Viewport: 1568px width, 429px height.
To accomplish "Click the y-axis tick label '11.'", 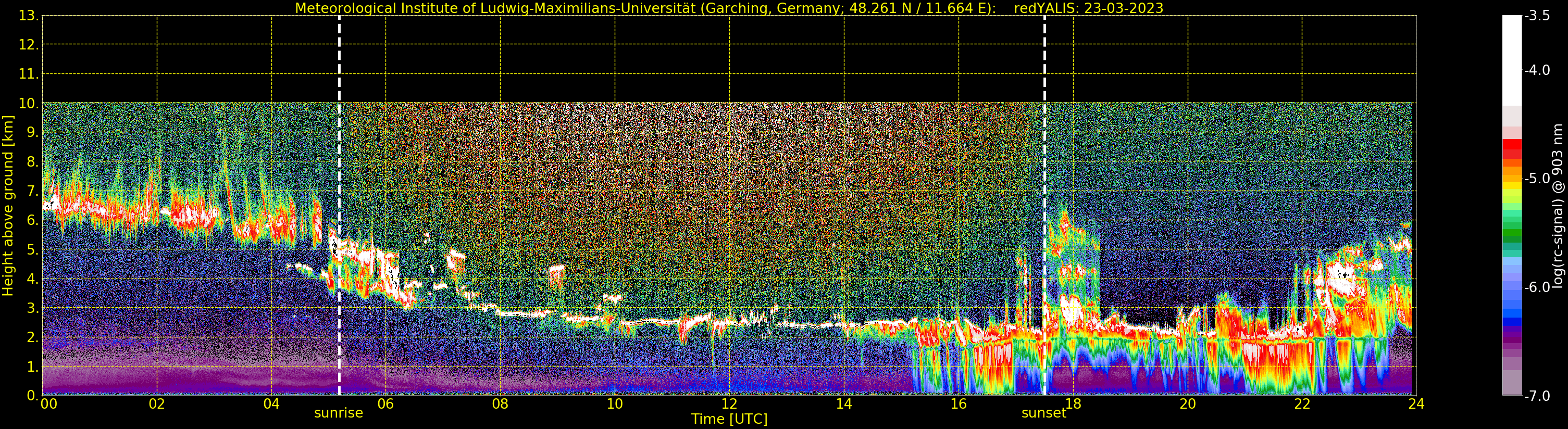I will pos(29,74).
